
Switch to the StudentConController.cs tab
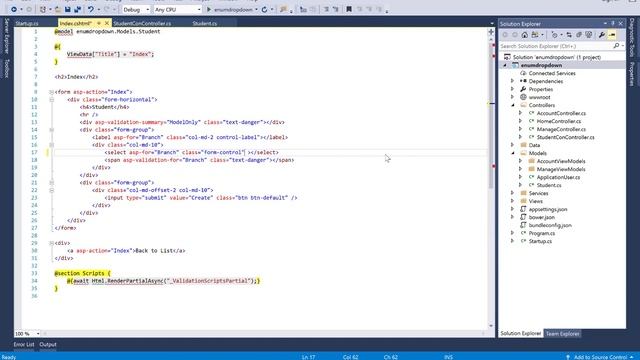pos(142,23)
